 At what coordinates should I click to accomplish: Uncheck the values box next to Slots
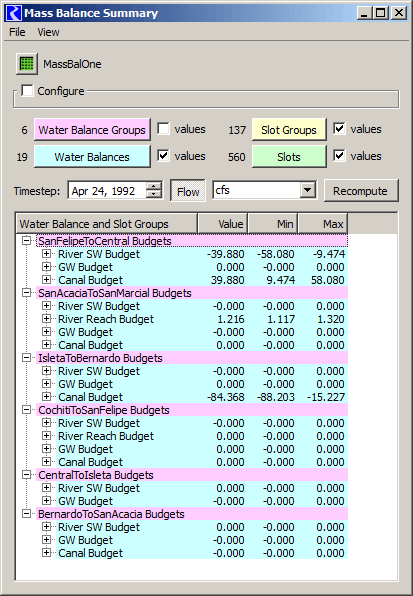tap(339, 156)
